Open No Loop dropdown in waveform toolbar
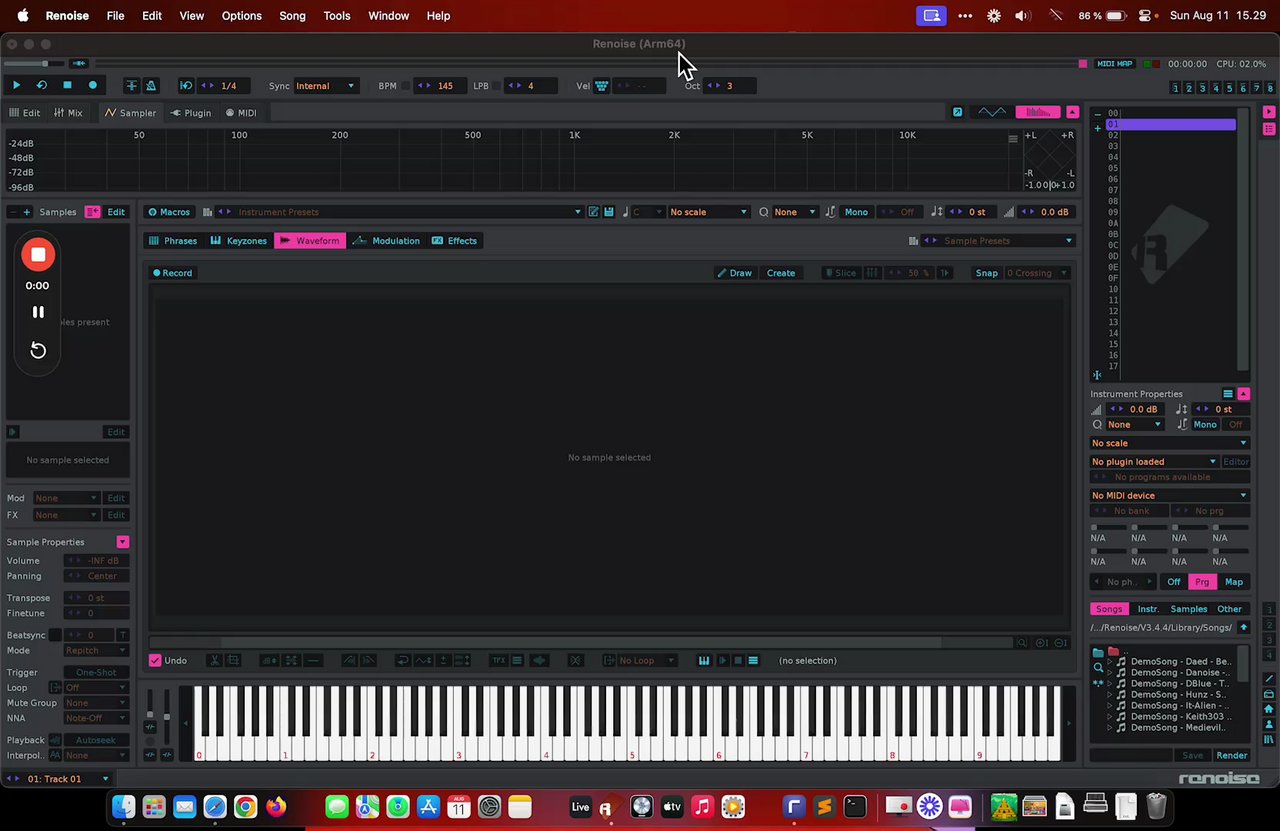Image resolution: width=1280 pixels, height=831 pixels. (x=640, y=661)
